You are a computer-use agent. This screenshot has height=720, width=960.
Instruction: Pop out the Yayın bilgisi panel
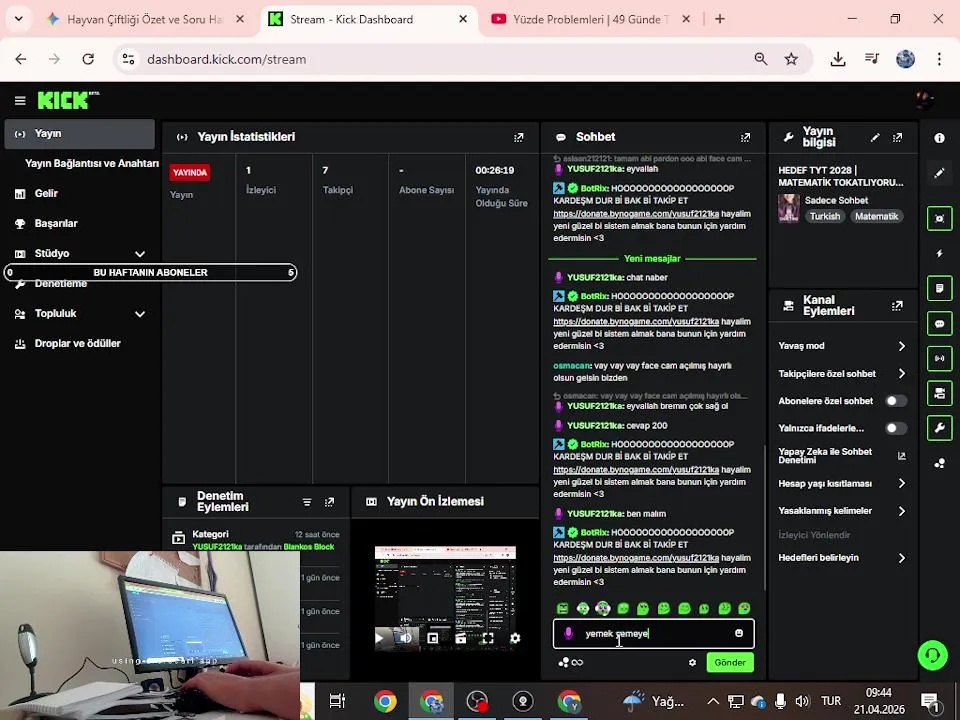click(898, 137)
